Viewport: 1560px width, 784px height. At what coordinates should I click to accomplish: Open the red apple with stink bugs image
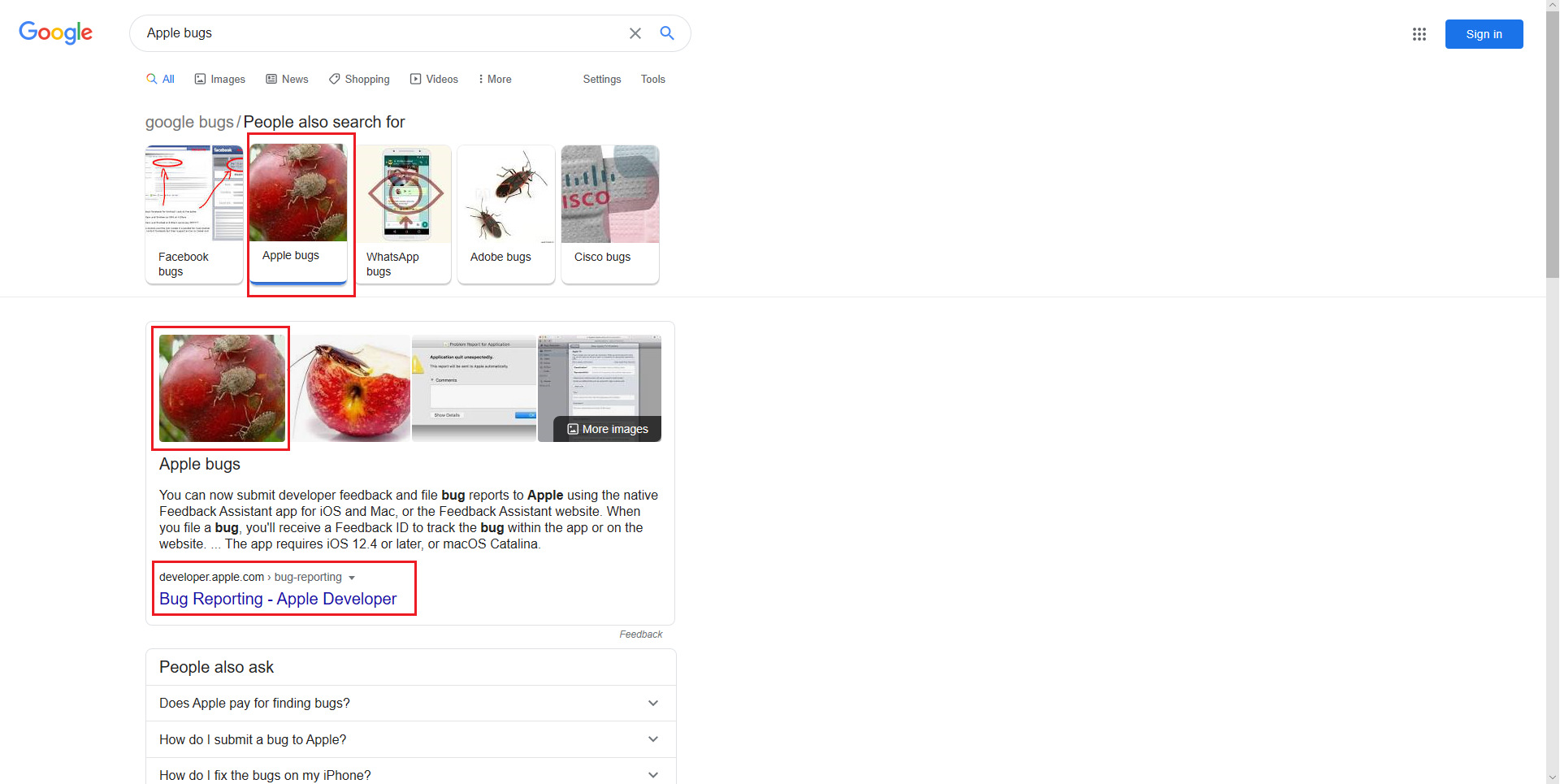[222, 388]
